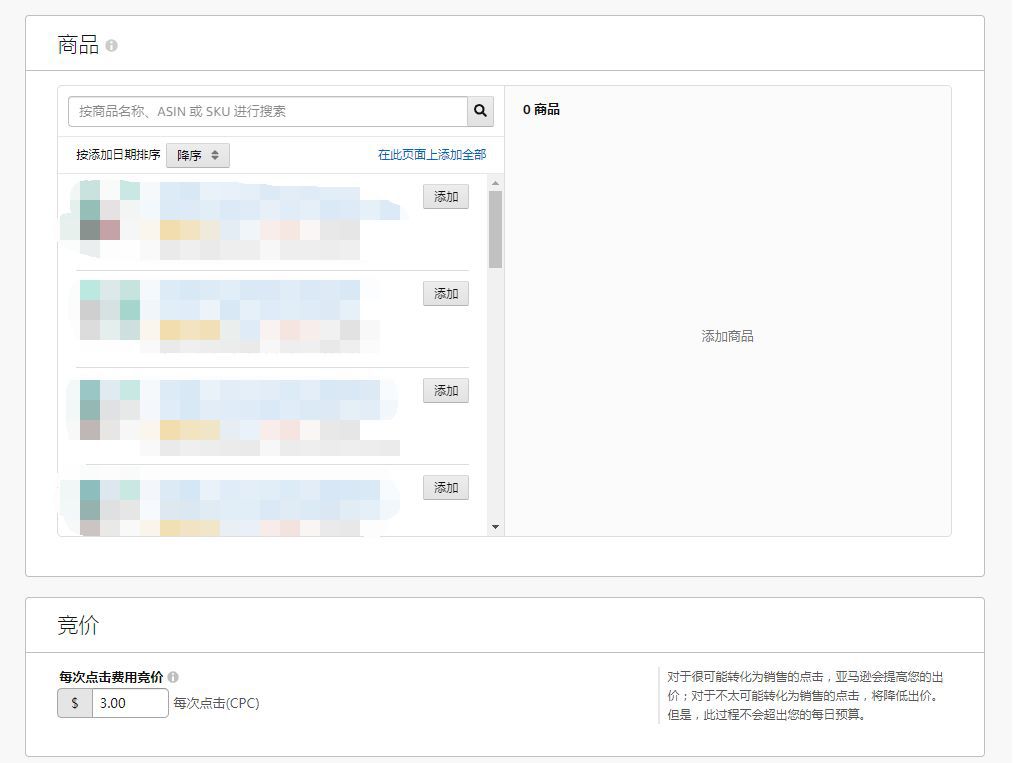Click the CPC bid field showing 3.00
Image resolution: width=1022 pixels, height=763 pixels.
[x=130, y=703]
